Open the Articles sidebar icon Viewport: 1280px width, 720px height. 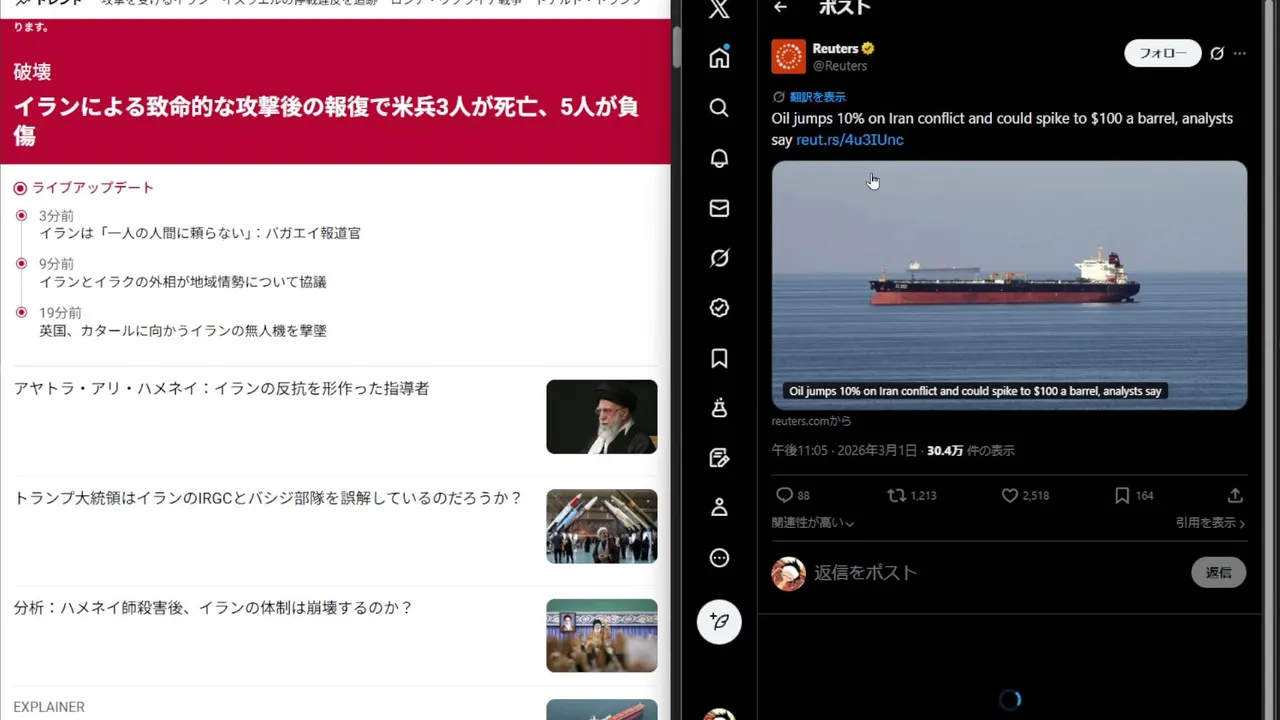(x=719, y=458)
